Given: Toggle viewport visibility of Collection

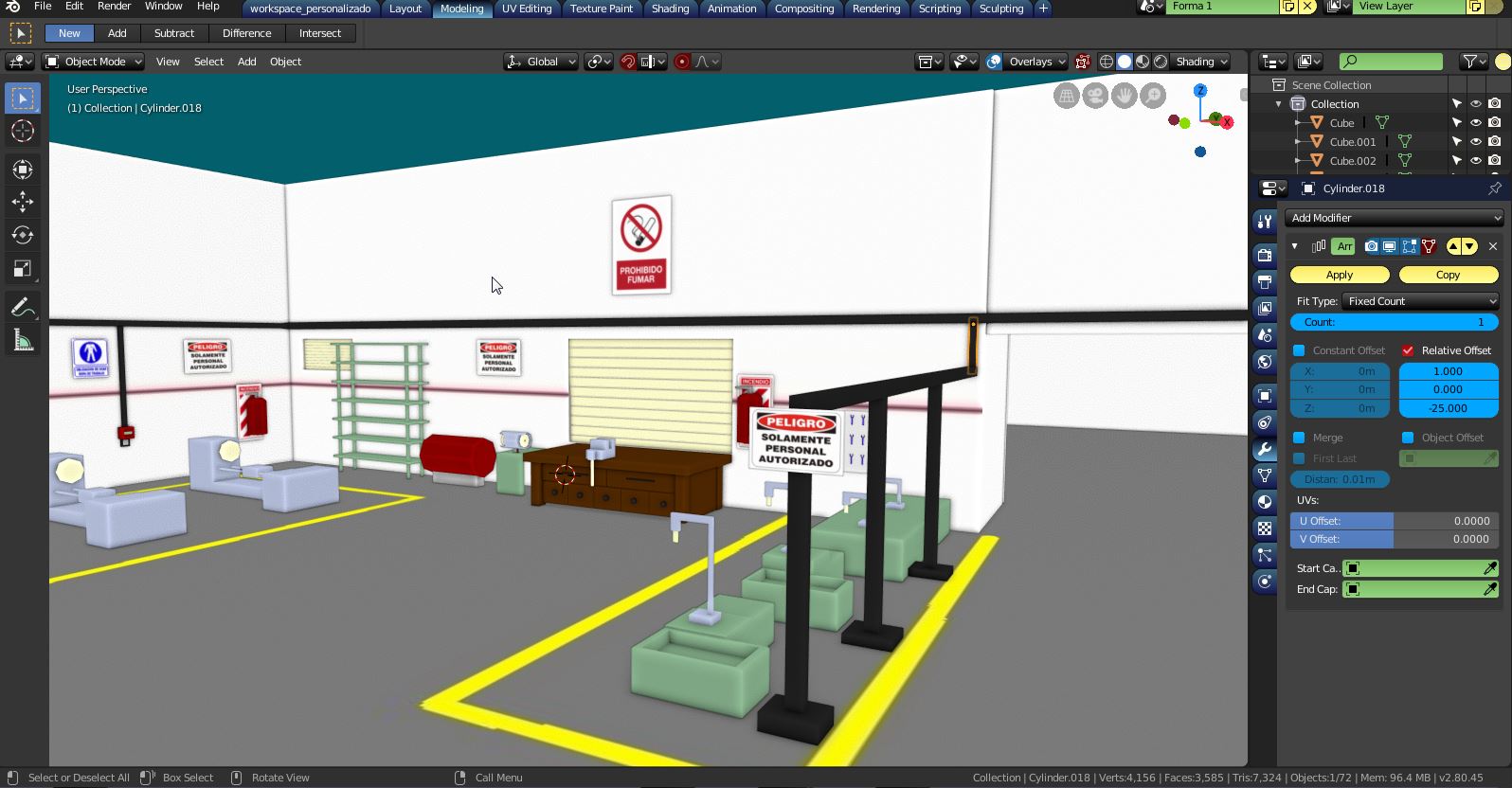Looking at the screenshot, I should [x=1476, y=104].
